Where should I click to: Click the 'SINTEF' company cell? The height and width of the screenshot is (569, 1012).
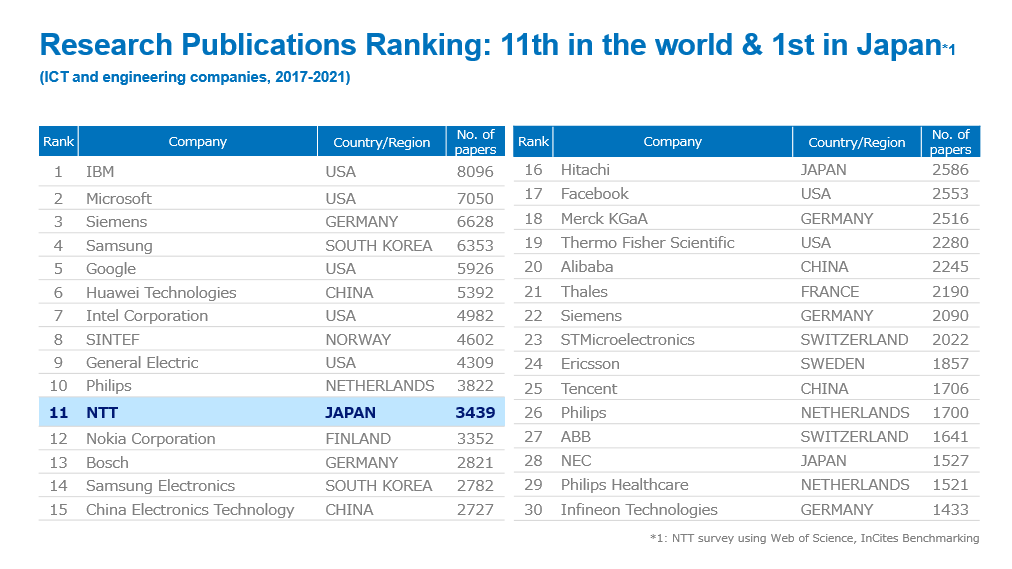pos(113,339)
